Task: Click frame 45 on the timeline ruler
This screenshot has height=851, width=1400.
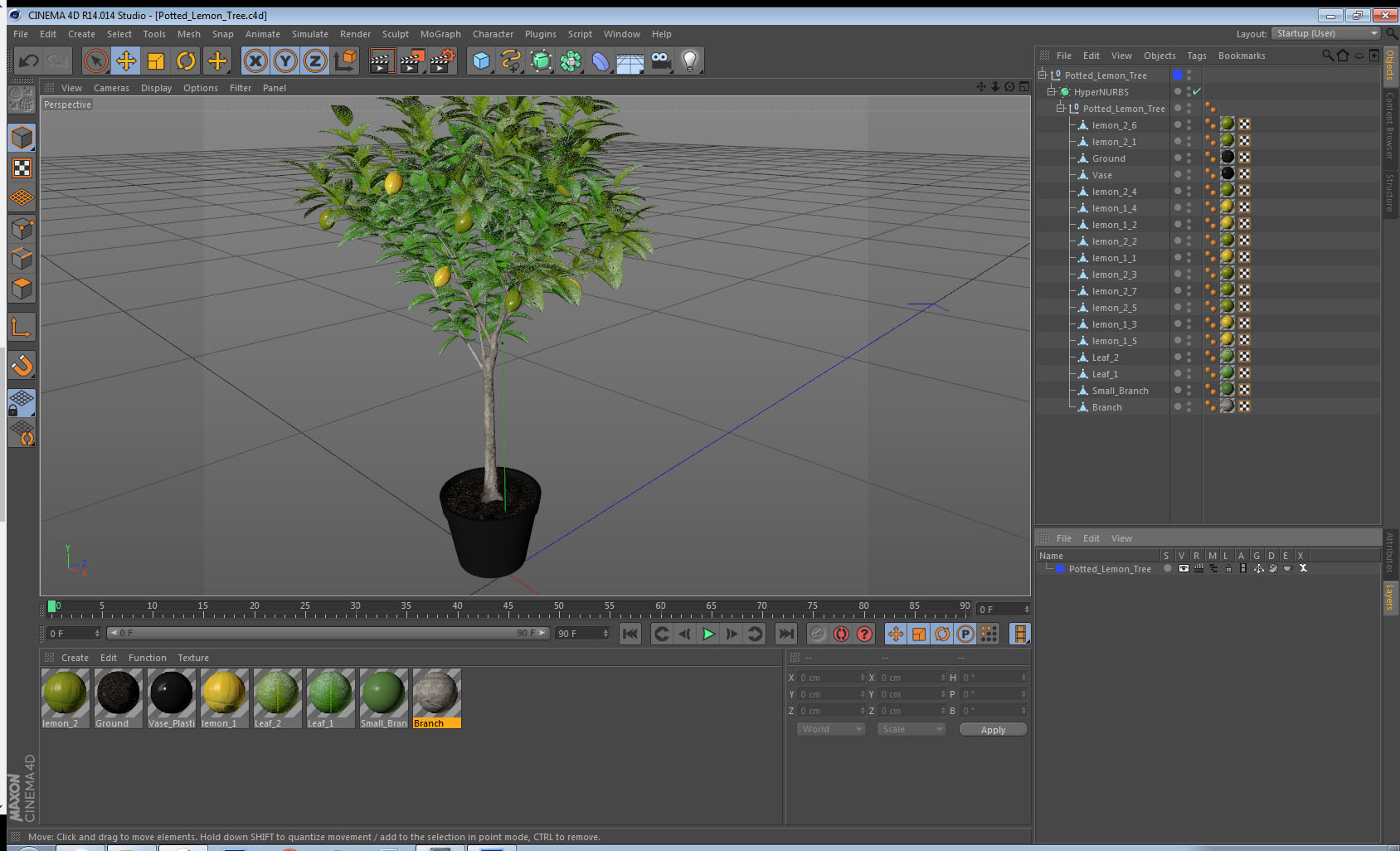Action: [508, 608]
